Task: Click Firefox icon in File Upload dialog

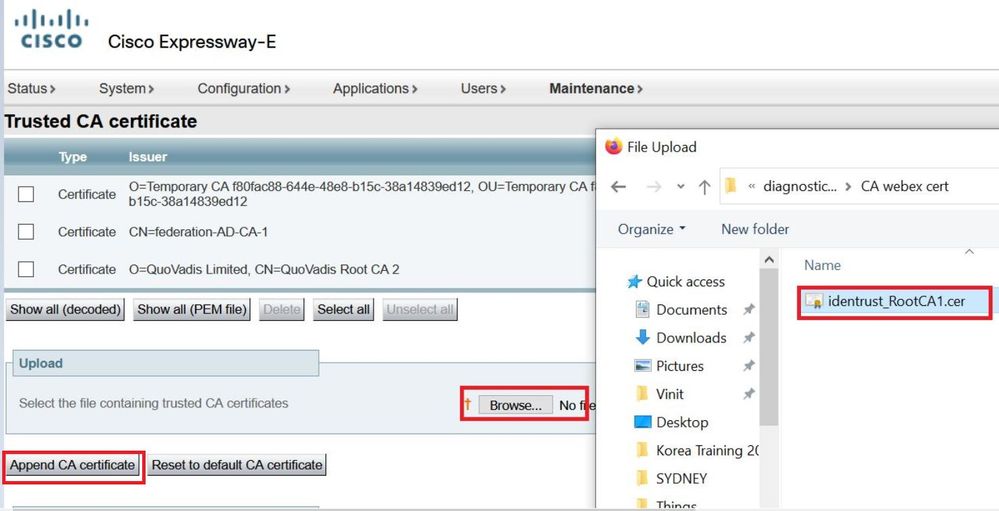Action: 614,147
